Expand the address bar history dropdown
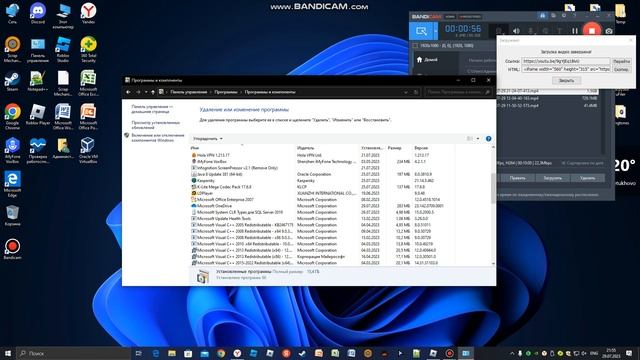The height and width of the screenshot is (360, 640). tap(406, 92)
